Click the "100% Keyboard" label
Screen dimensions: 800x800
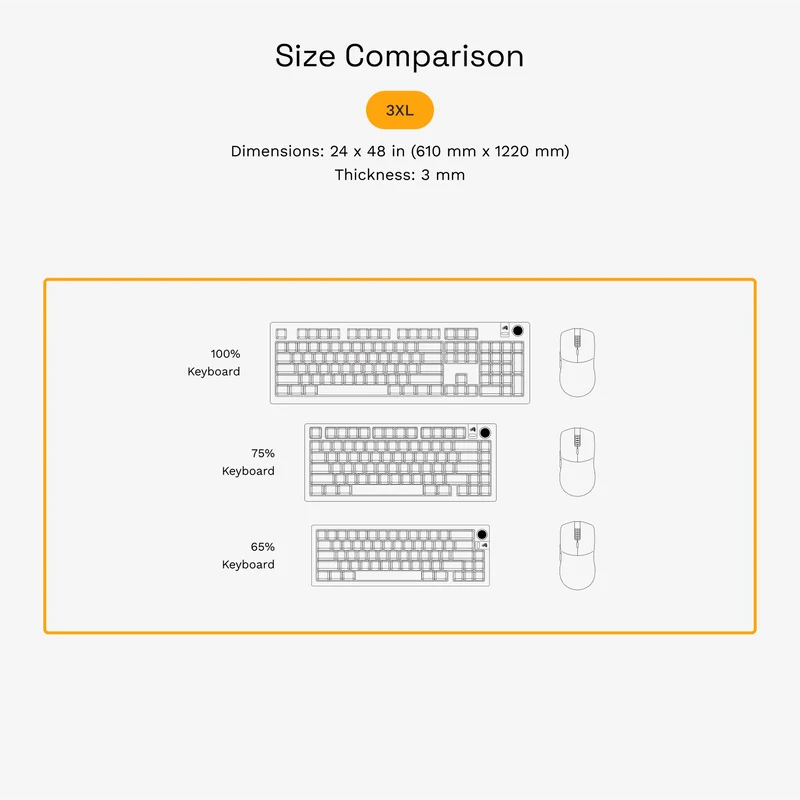tap(214, 363)
